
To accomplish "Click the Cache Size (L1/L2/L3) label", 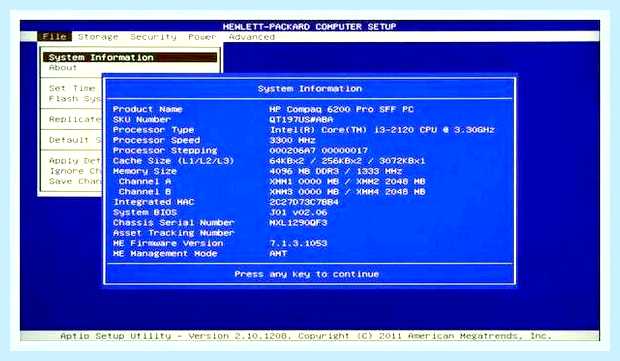I will (174, 161).
